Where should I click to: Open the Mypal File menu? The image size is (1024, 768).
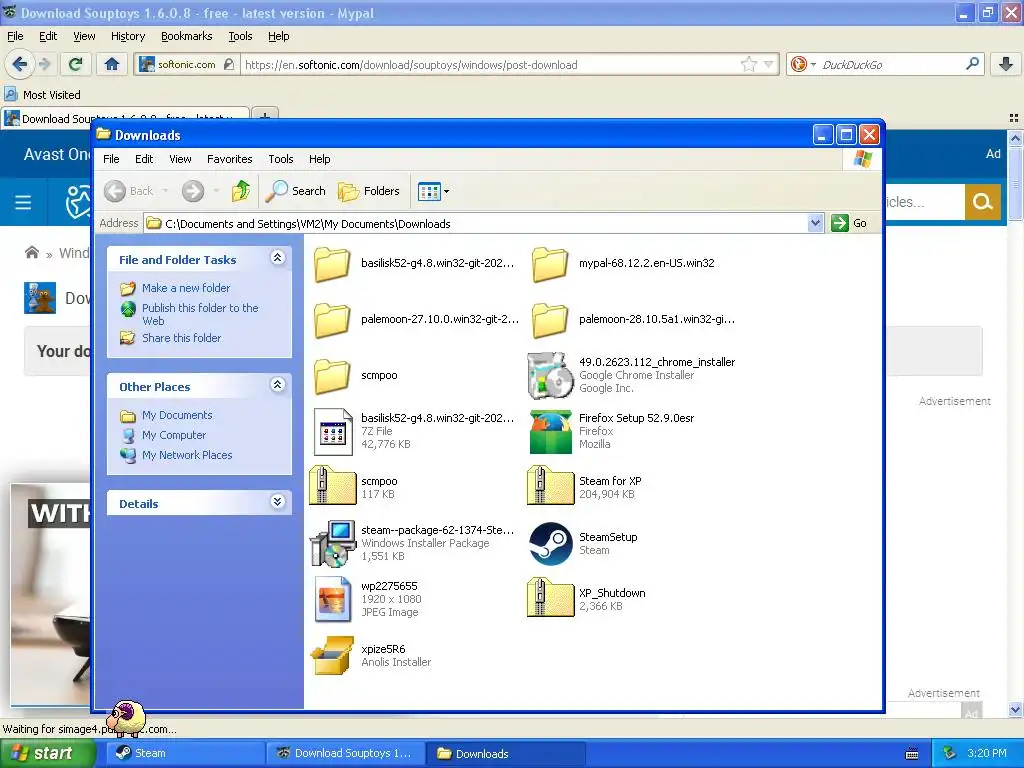coord(15,37)
